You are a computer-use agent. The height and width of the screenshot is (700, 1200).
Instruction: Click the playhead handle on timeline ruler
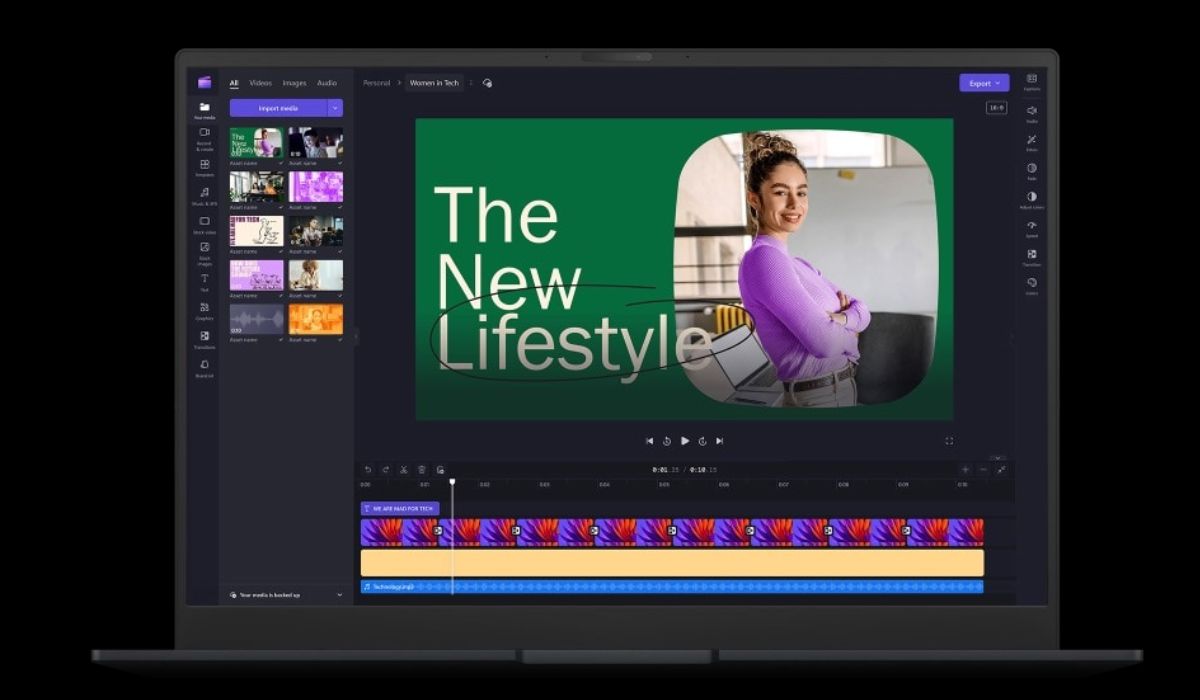(x=452, y=482)
